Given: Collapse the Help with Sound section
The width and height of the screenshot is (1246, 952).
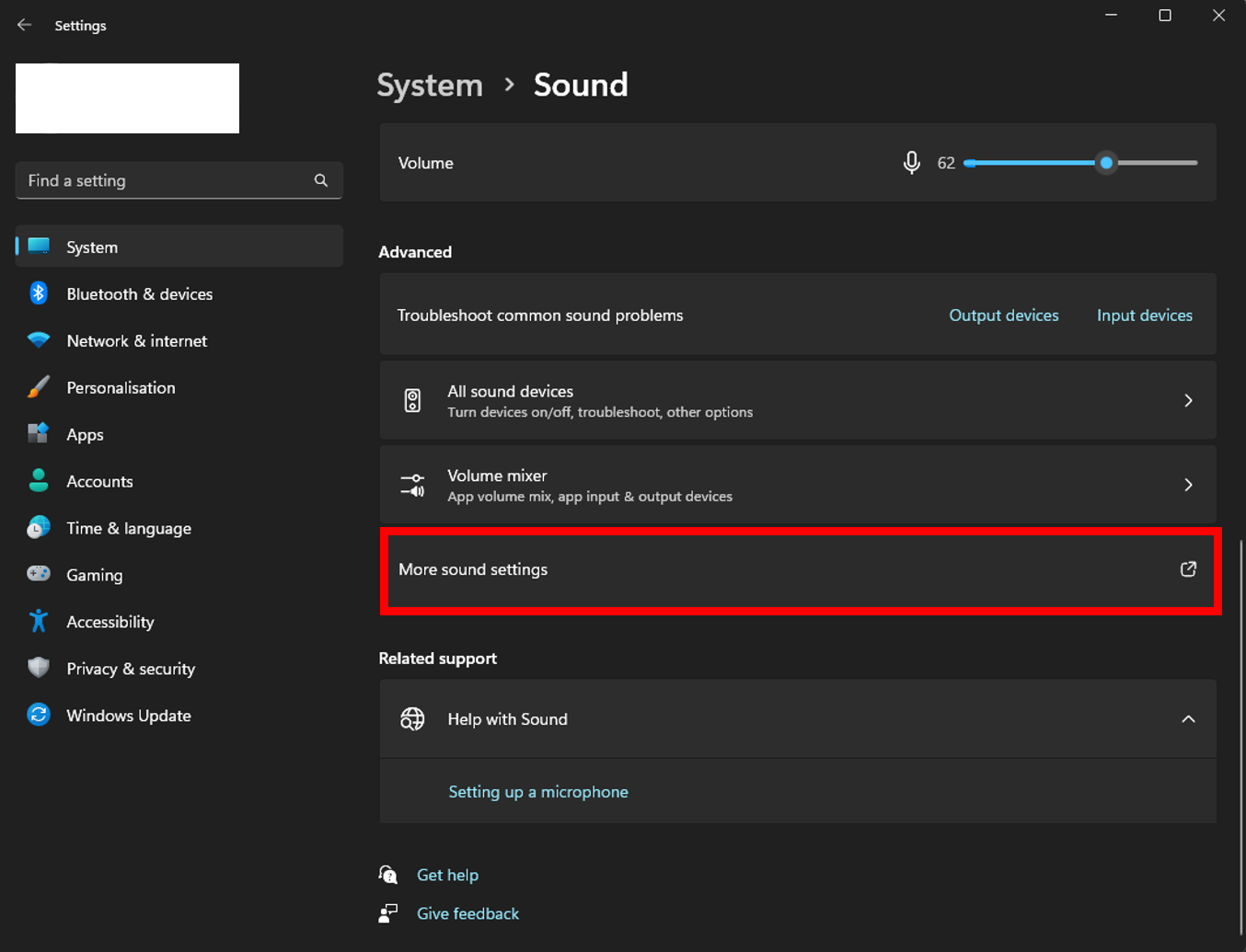Looking at the screenshot, I should pos(1188,718).
